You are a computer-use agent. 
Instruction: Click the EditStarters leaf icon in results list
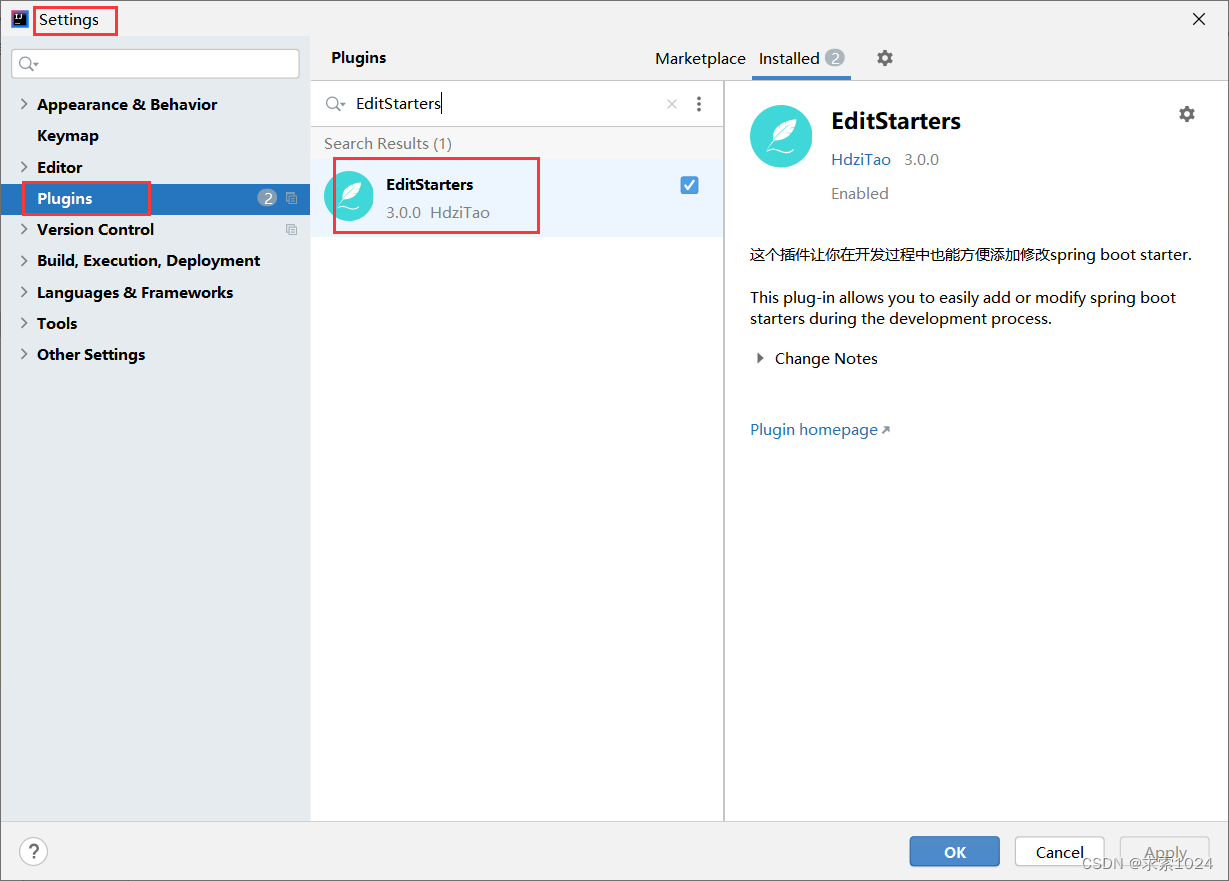(x=349, y=196)
